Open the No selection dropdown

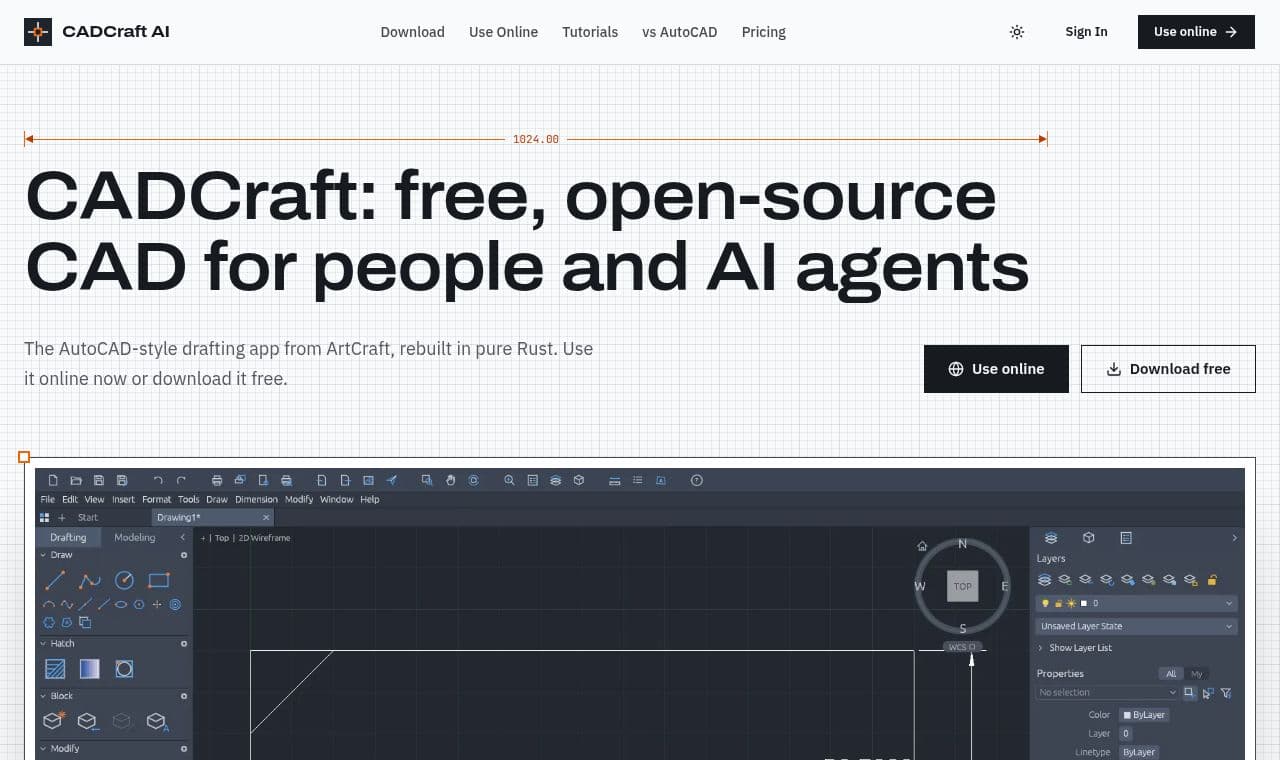[x=1108, y=692]
